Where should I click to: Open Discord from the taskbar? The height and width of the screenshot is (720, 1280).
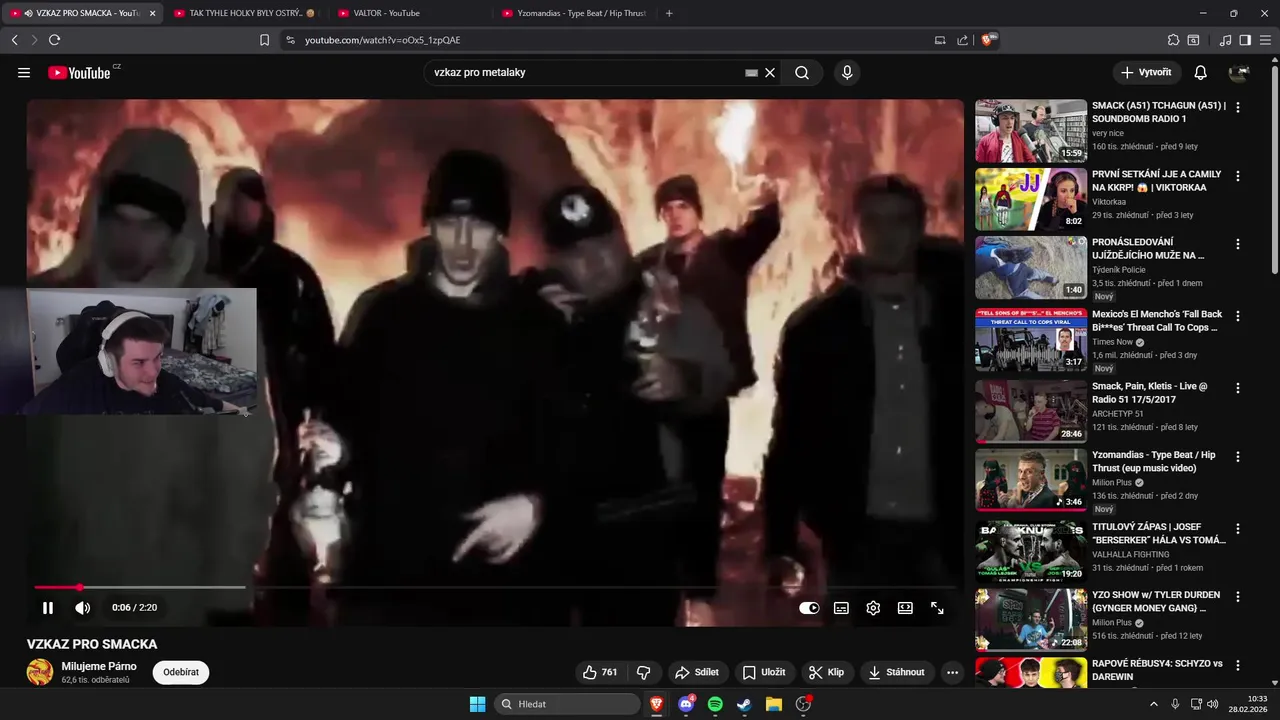click(686, 704)
